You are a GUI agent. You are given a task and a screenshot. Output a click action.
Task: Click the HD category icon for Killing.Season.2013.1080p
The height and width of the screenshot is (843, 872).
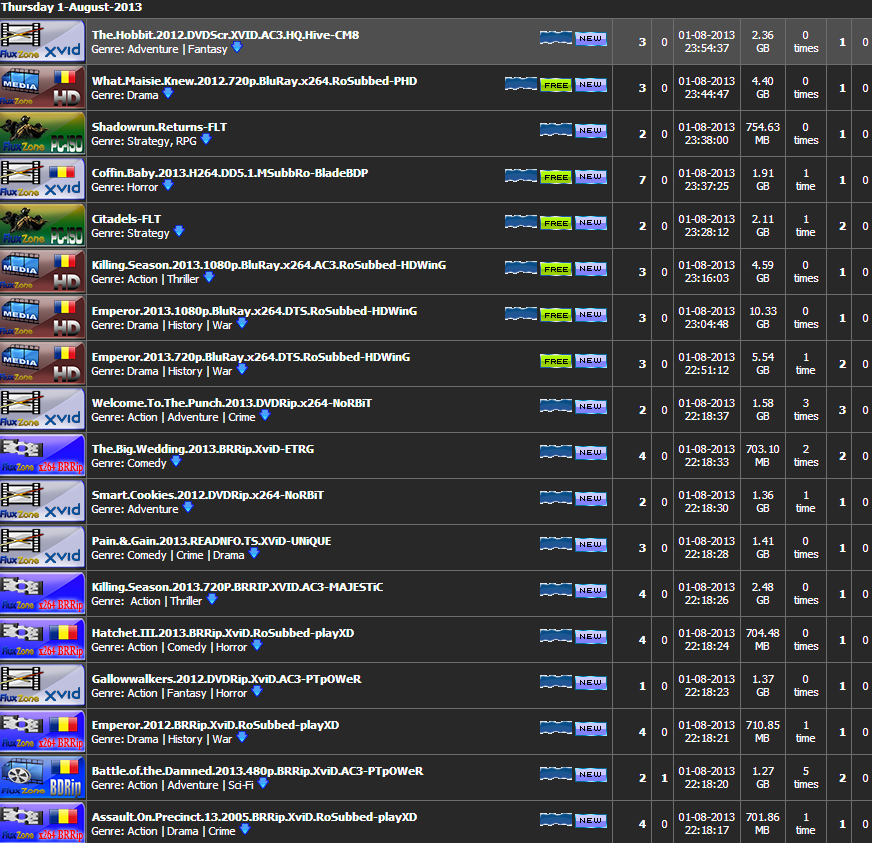pos(43,271)
